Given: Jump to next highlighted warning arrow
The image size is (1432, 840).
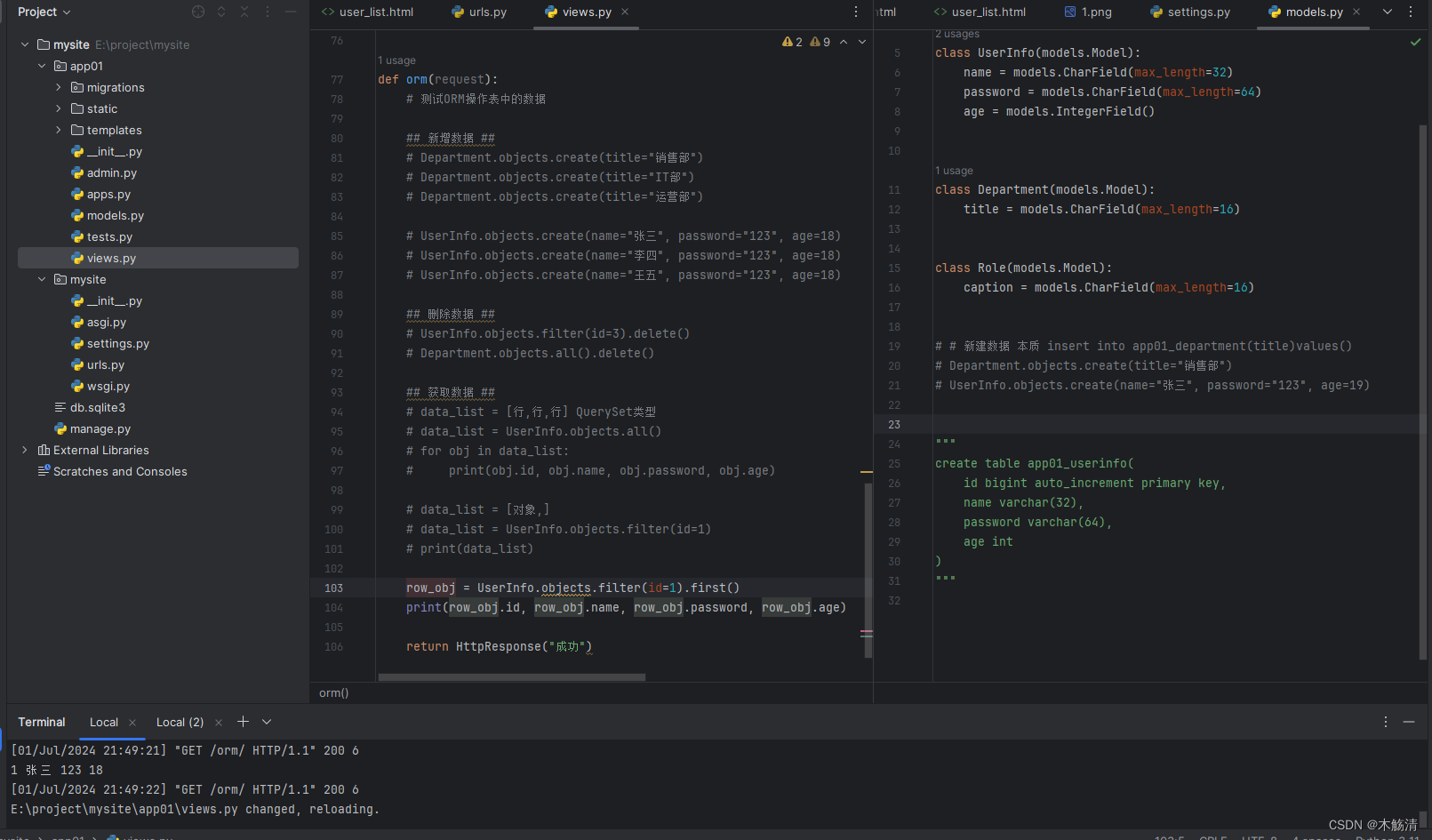Looking at the screenshot, I should click(862, 42).
